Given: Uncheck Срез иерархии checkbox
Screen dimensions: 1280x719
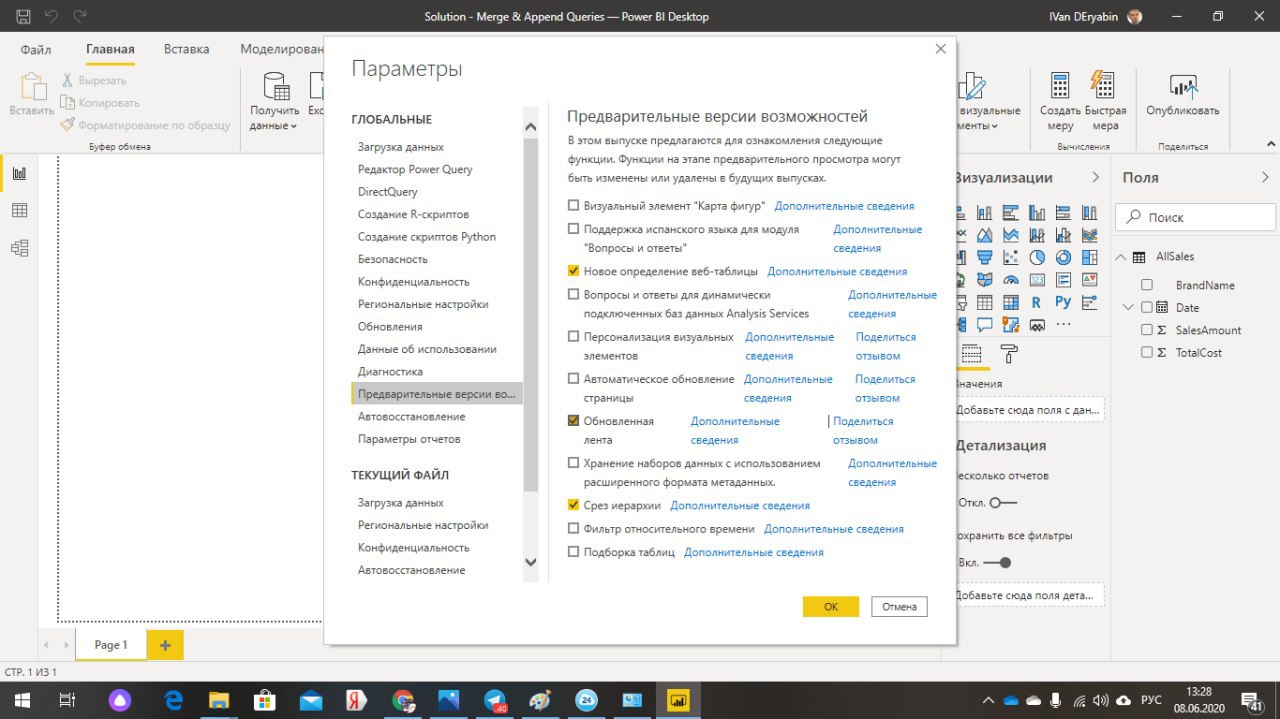Looking at the screenshot, I should coord(573,505).
